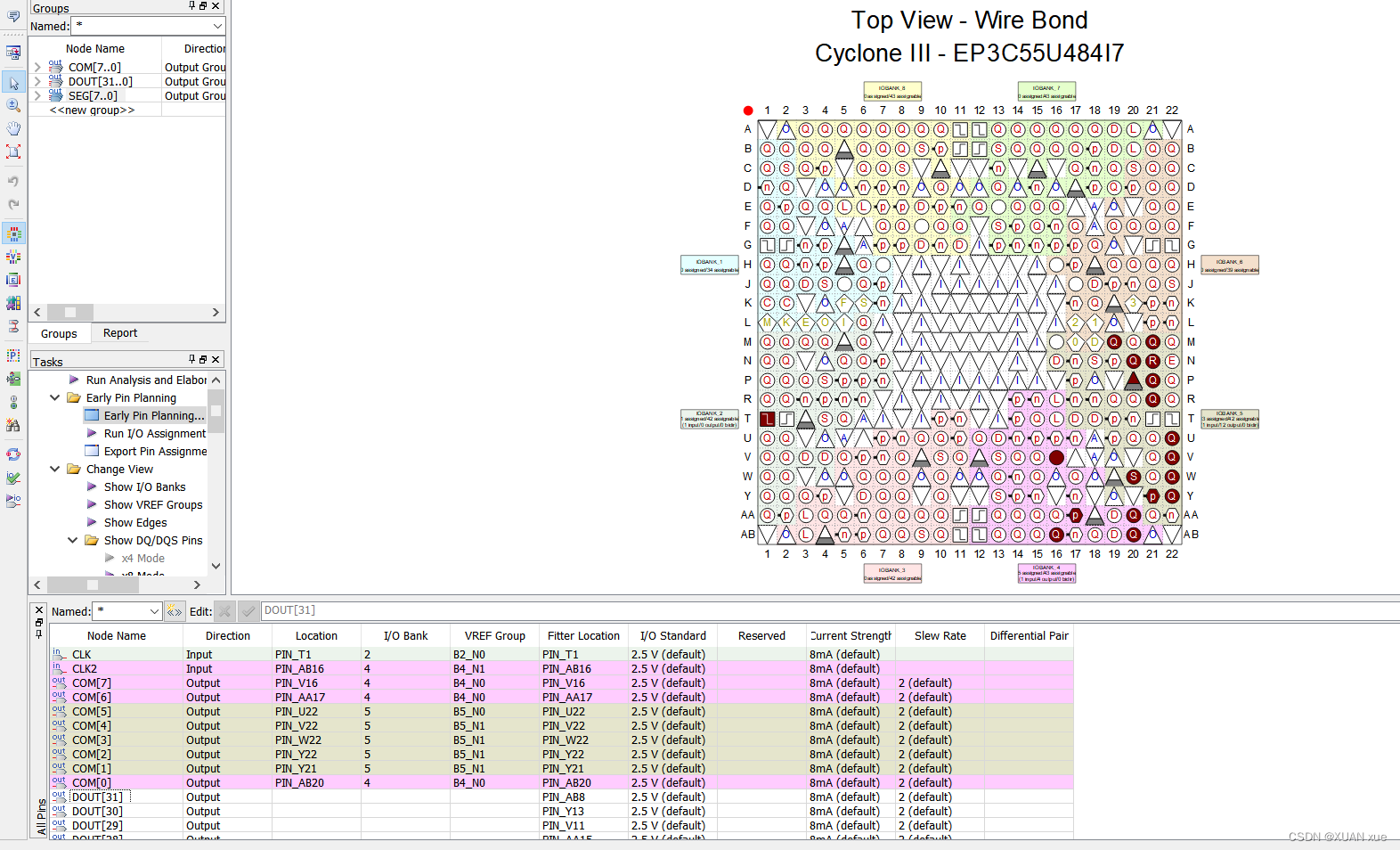The width and height of the screenshot is (1400, 850).
Task: Run Analysis and Elaboration task
Action: pyautogui.click(x=146, y=380)
